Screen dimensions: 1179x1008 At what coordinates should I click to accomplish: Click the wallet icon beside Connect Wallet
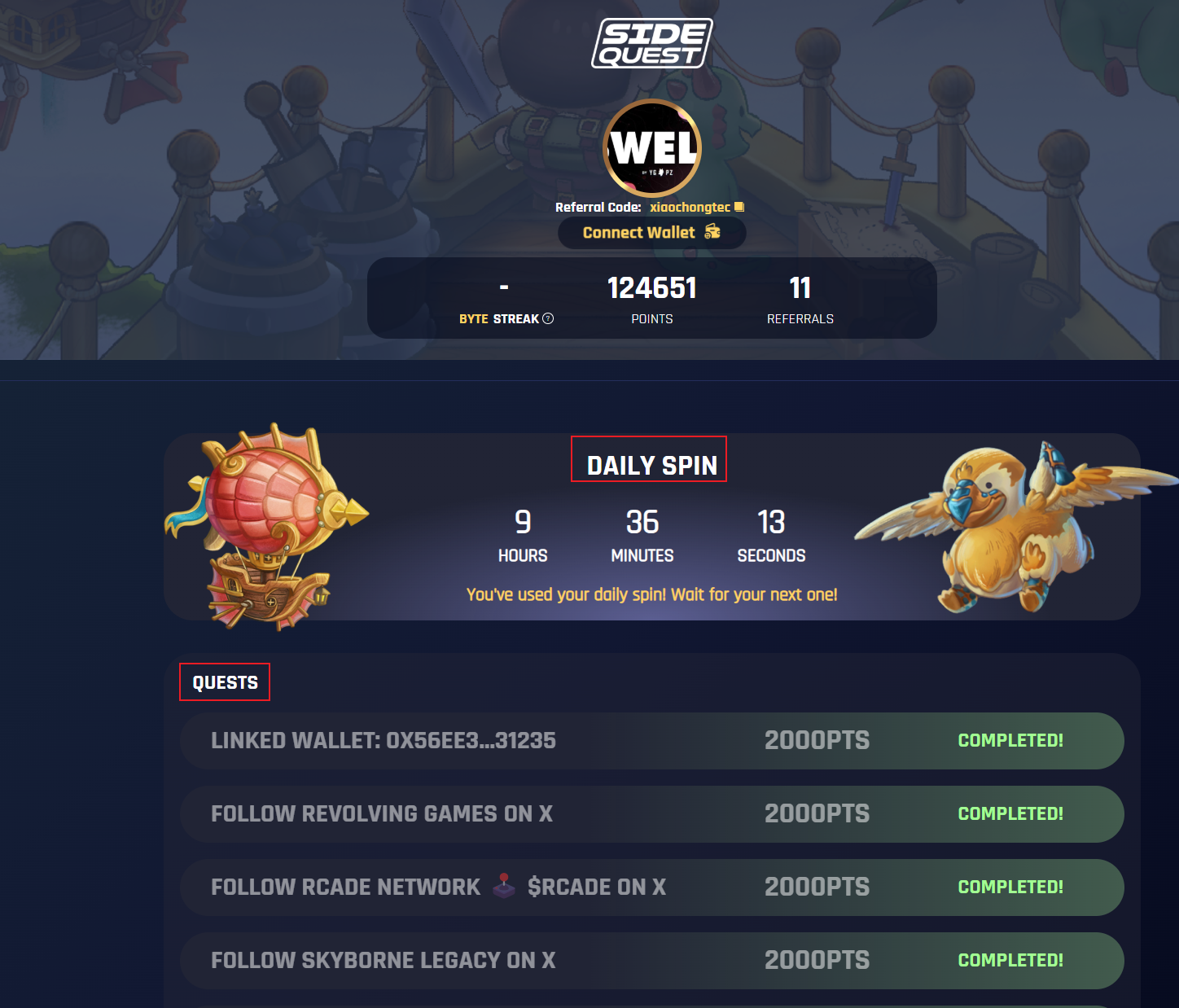pos(712,232)
